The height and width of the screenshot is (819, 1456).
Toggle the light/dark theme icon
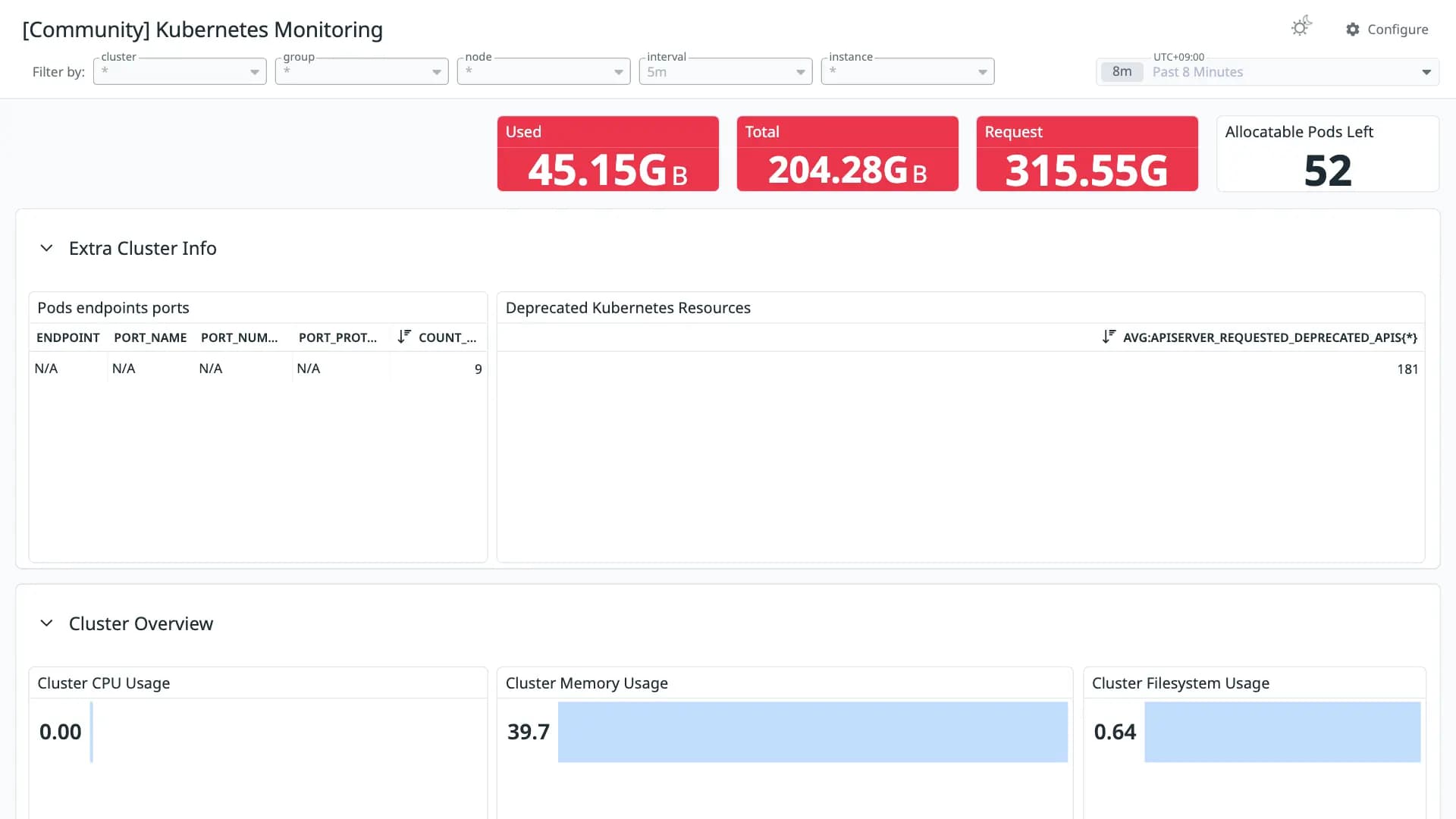1301,27
